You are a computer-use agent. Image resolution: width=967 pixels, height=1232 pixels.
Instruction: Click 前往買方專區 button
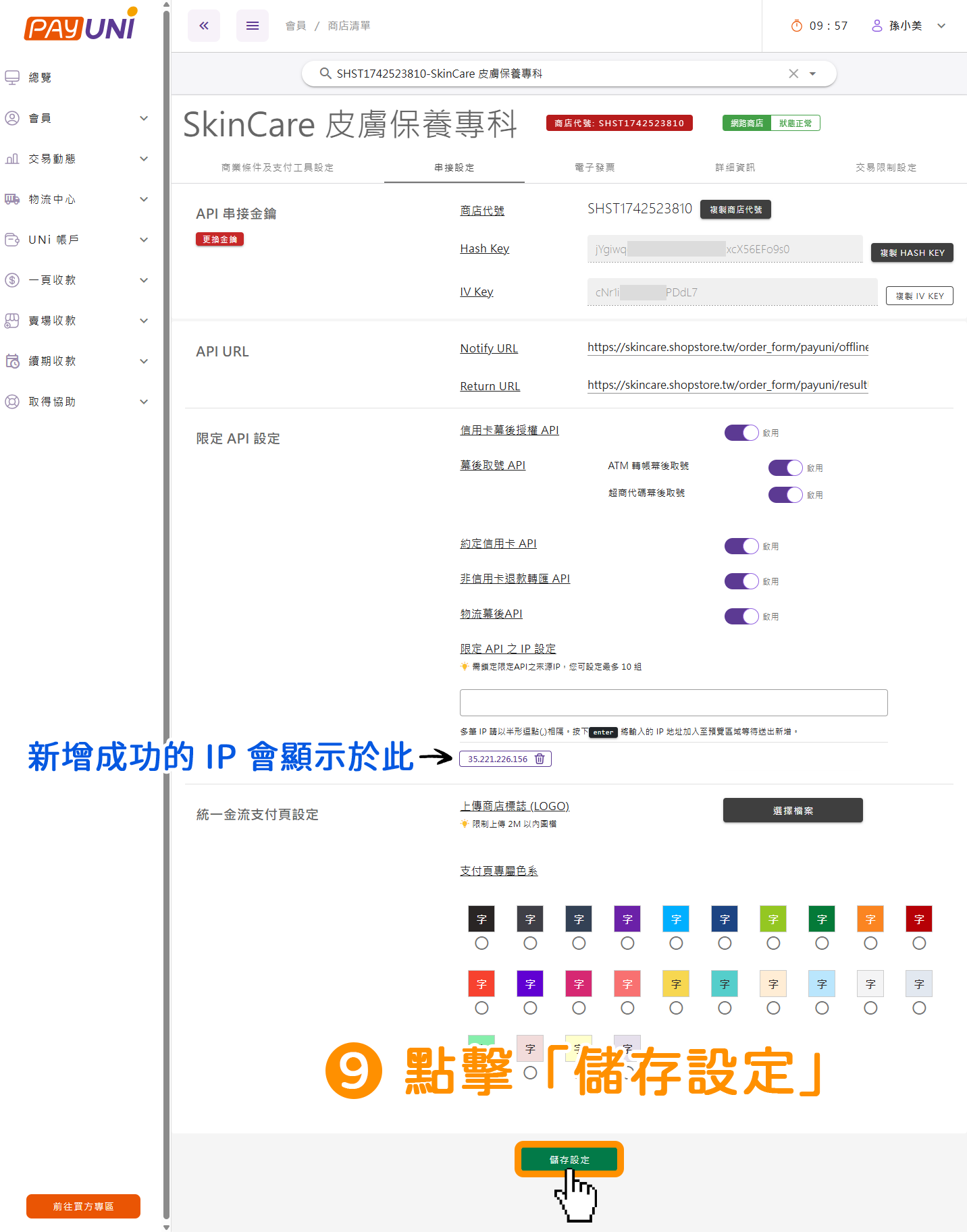[x=83, y=1206]
